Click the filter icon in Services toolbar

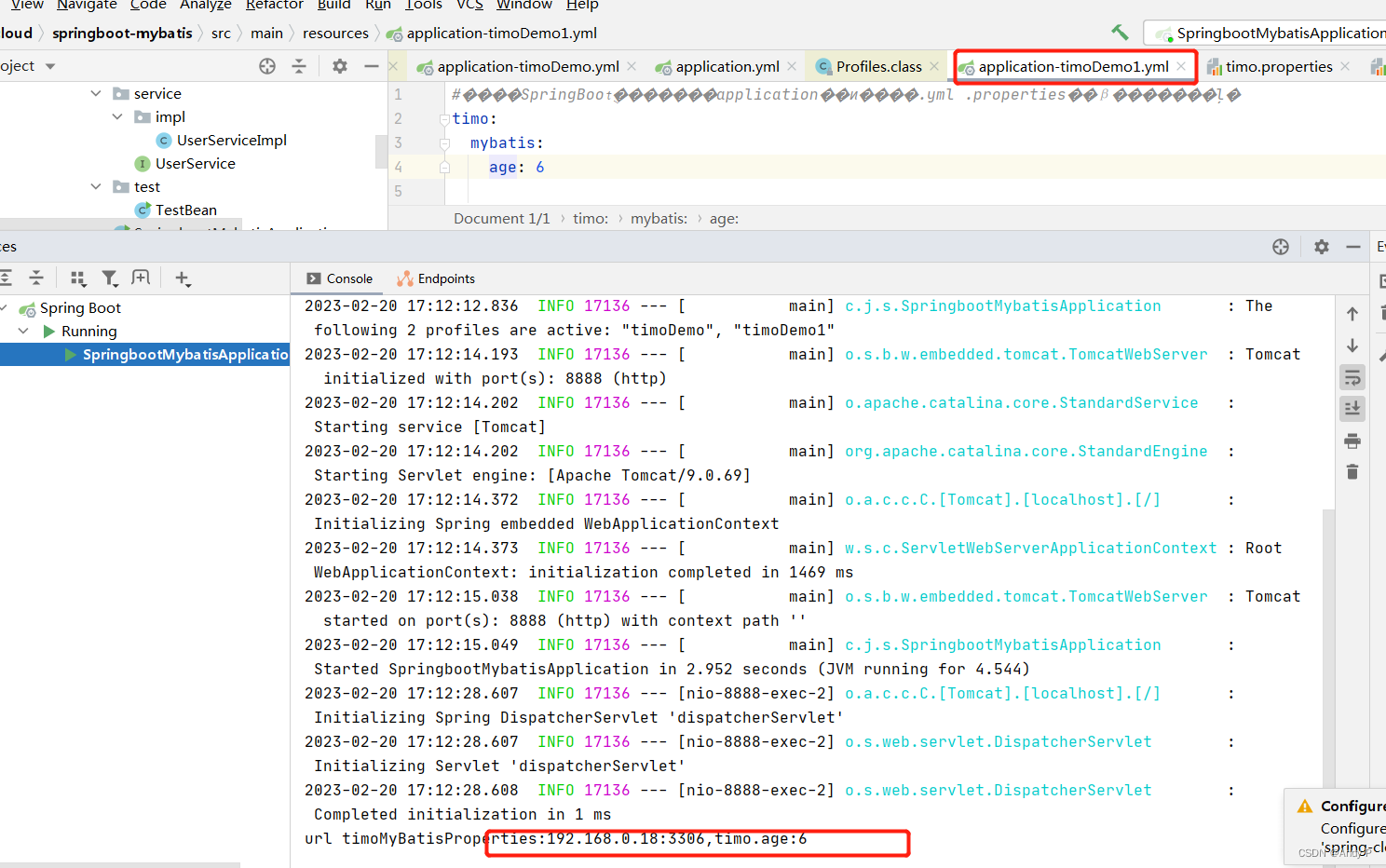pyautogui.click(x=110, y=278)
